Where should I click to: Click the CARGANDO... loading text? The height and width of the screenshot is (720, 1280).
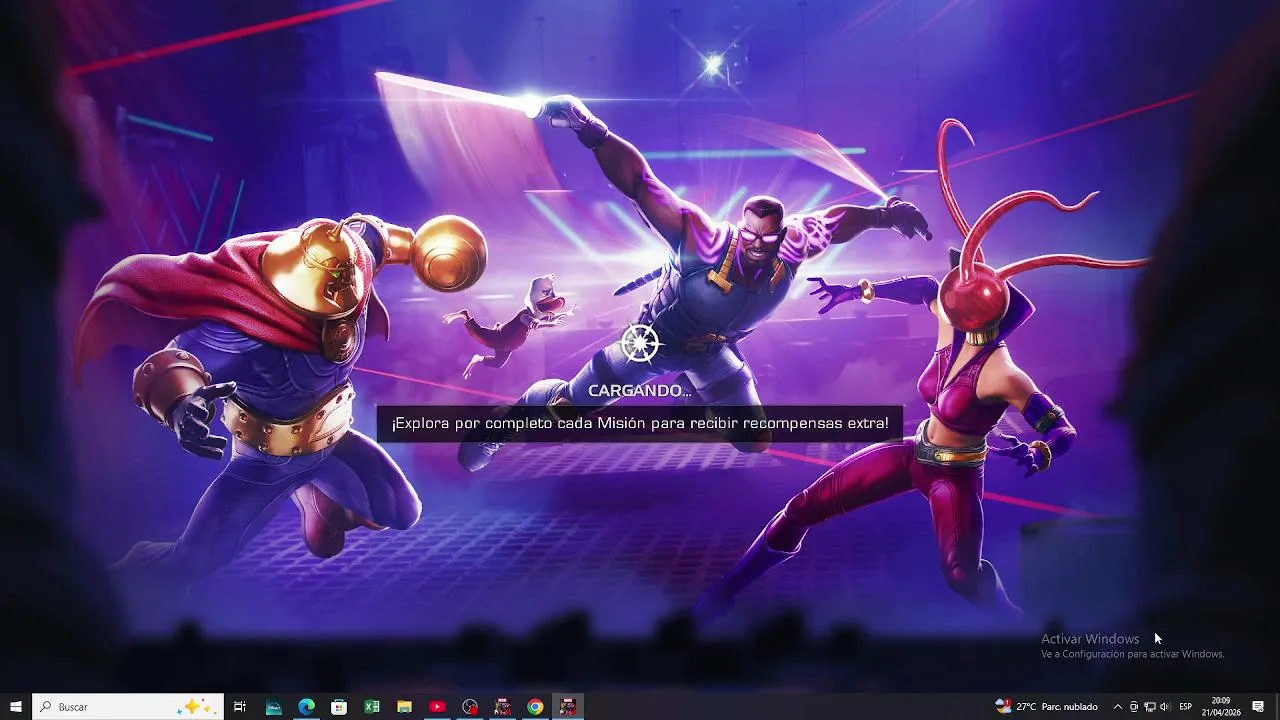(640, 391)
